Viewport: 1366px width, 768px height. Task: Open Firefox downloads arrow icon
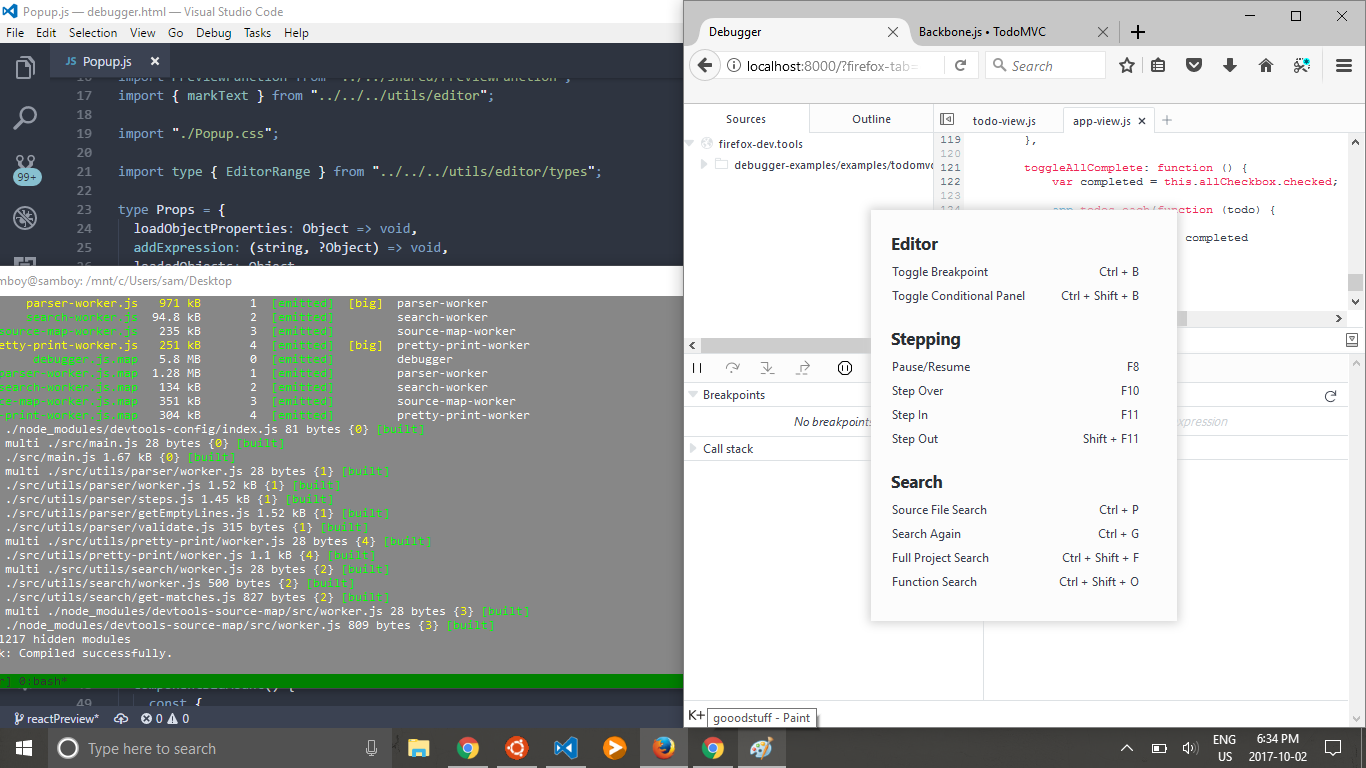[x=1230, y=66]
